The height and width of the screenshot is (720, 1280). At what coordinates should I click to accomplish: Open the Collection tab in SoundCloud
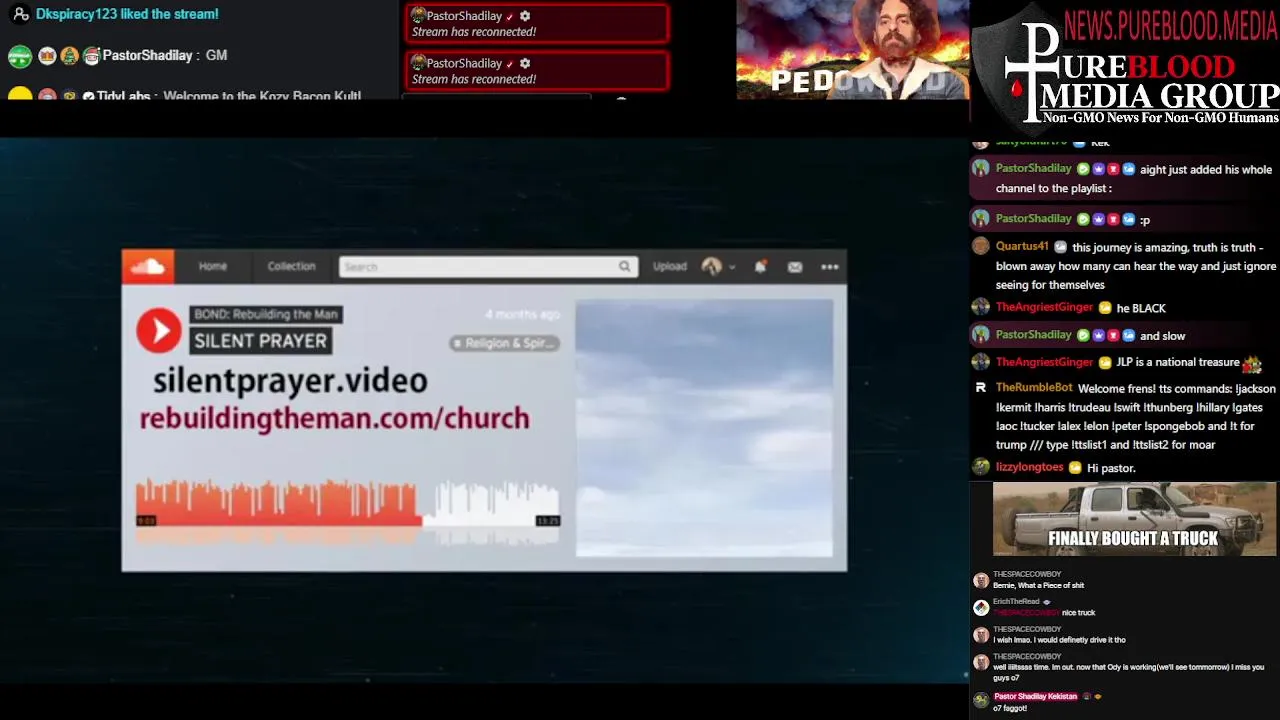point(291,267)
